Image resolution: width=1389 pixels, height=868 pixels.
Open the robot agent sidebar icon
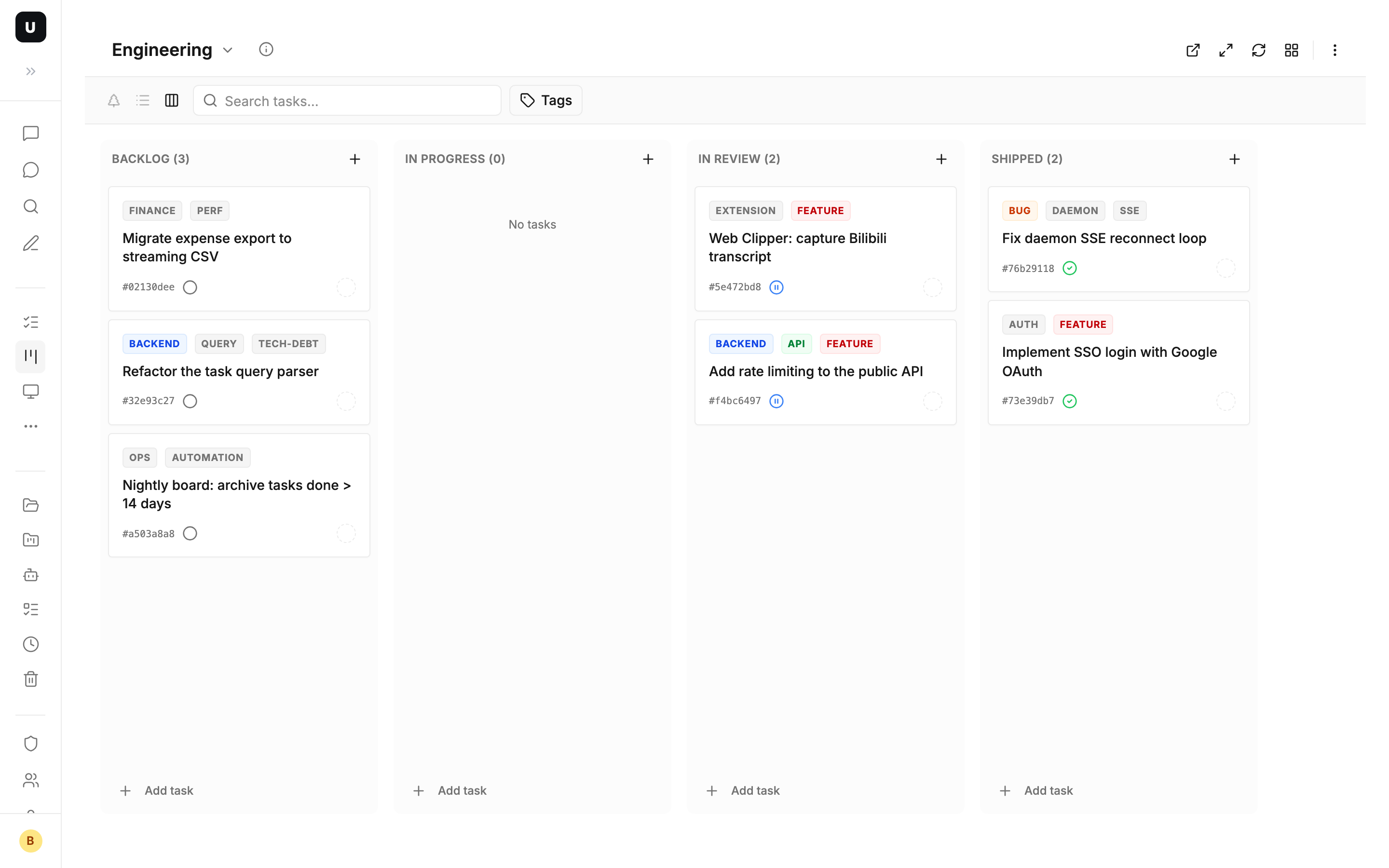(30, 575)
